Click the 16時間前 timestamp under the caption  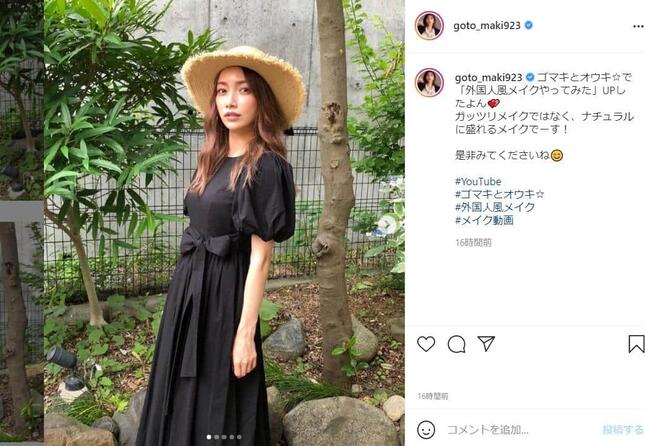coord(473,243)
